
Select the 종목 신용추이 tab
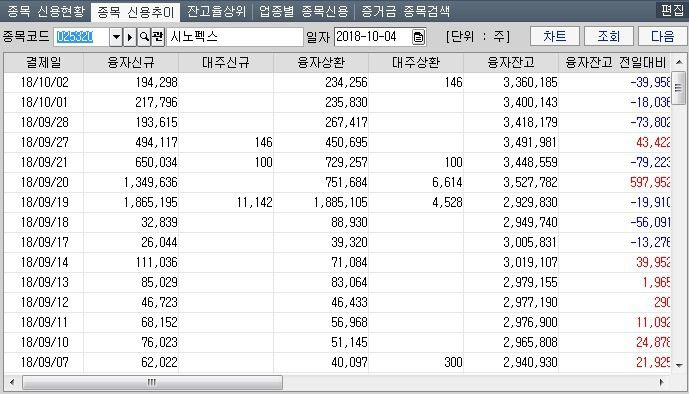pos(136,12)
